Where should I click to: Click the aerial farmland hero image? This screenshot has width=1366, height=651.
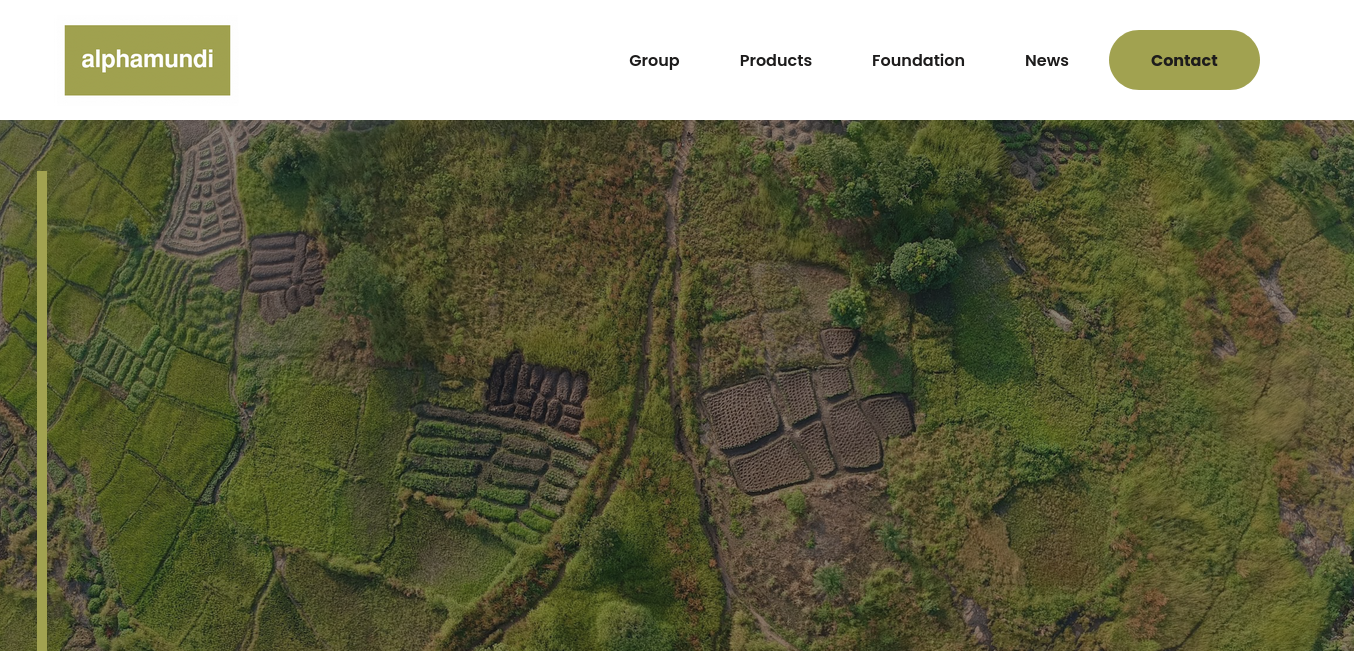pyautogui.click(x=683, y=385)
